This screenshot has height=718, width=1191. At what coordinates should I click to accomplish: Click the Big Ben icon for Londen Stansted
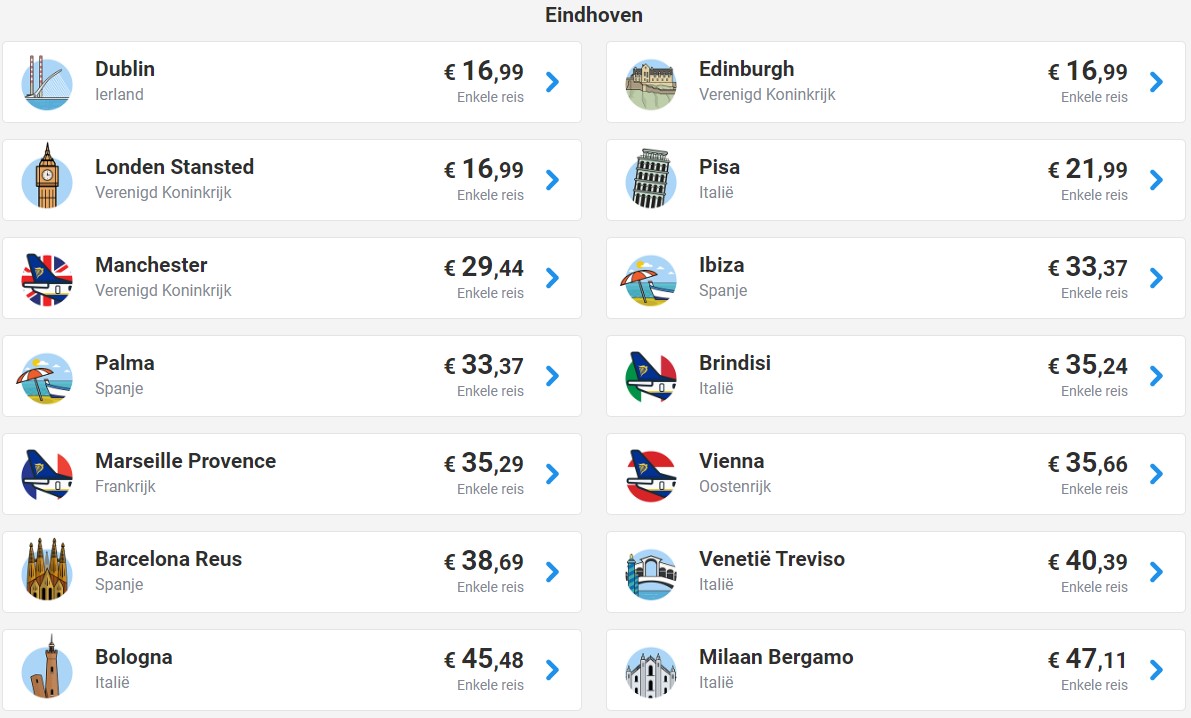[47, 177]
